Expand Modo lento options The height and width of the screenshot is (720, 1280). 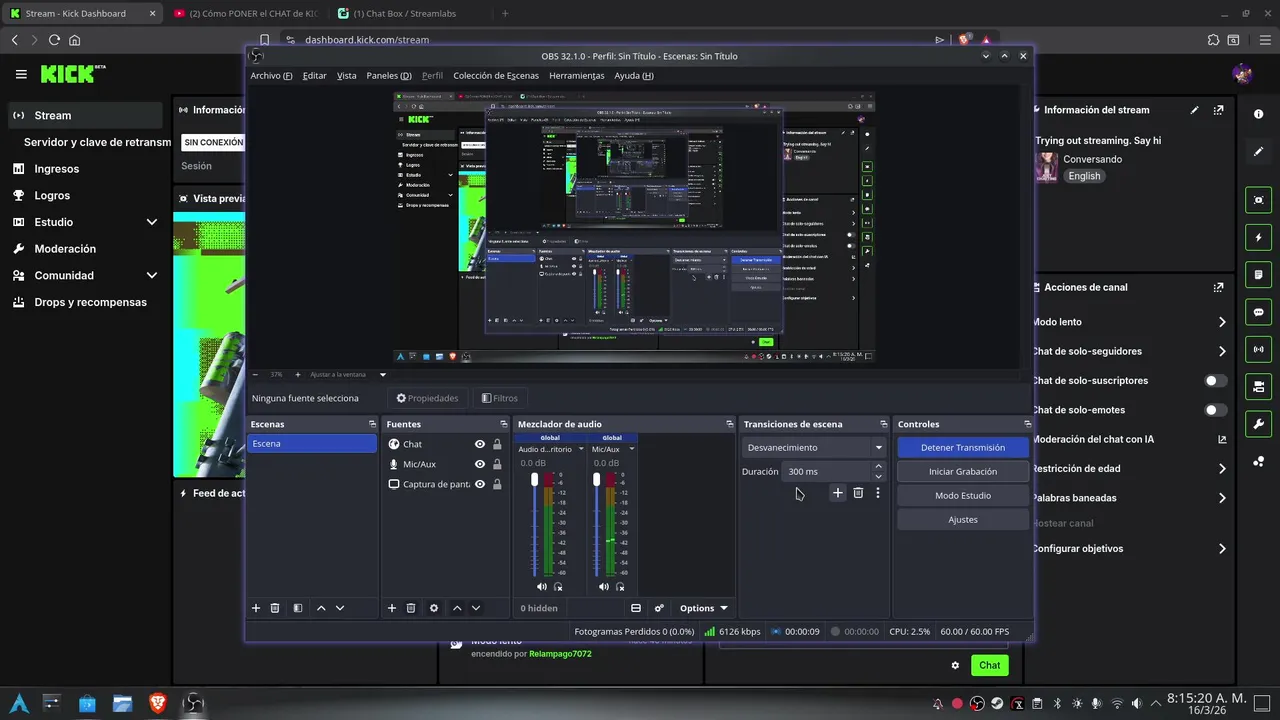pos(1222,322)
